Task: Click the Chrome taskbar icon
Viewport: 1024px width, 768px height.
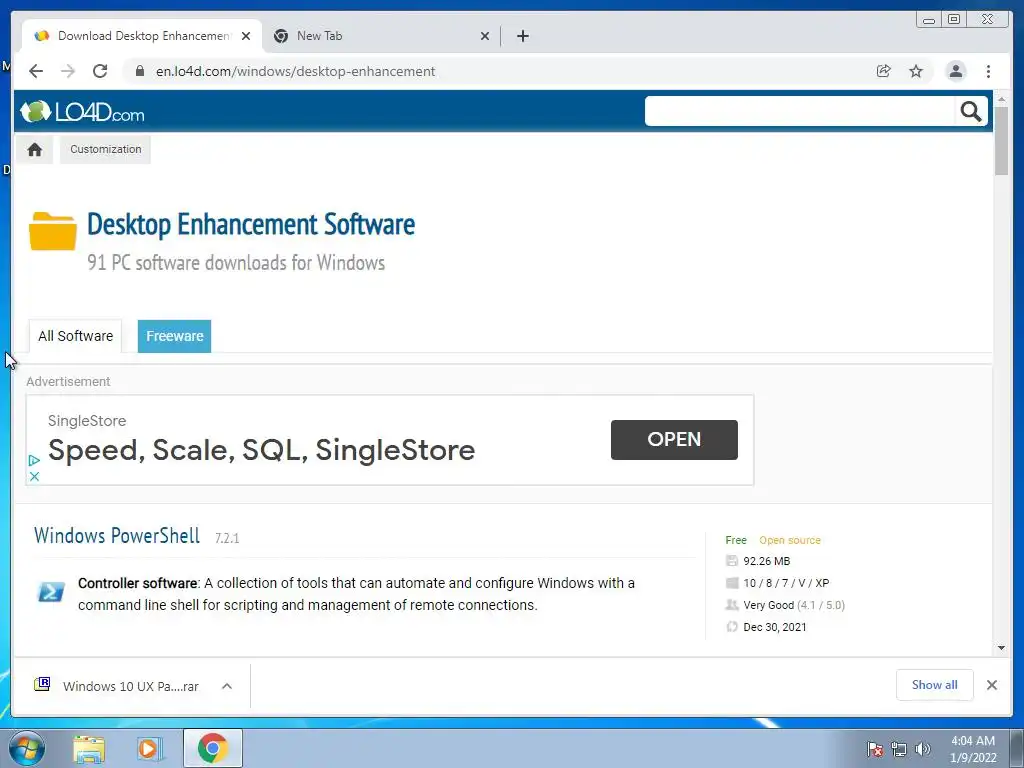Action: coord(212,748)
